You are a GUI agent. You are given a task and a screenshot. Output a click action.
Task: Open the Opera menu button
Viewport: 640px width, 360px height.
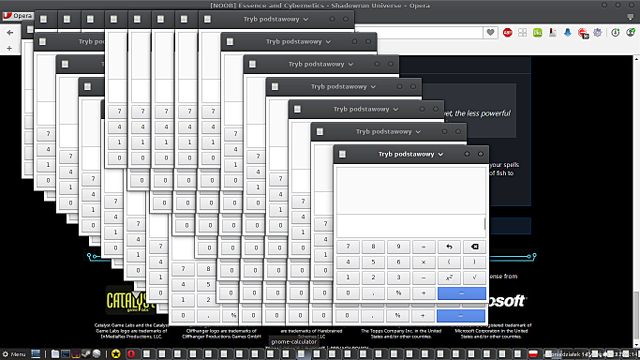click(18, 16)
